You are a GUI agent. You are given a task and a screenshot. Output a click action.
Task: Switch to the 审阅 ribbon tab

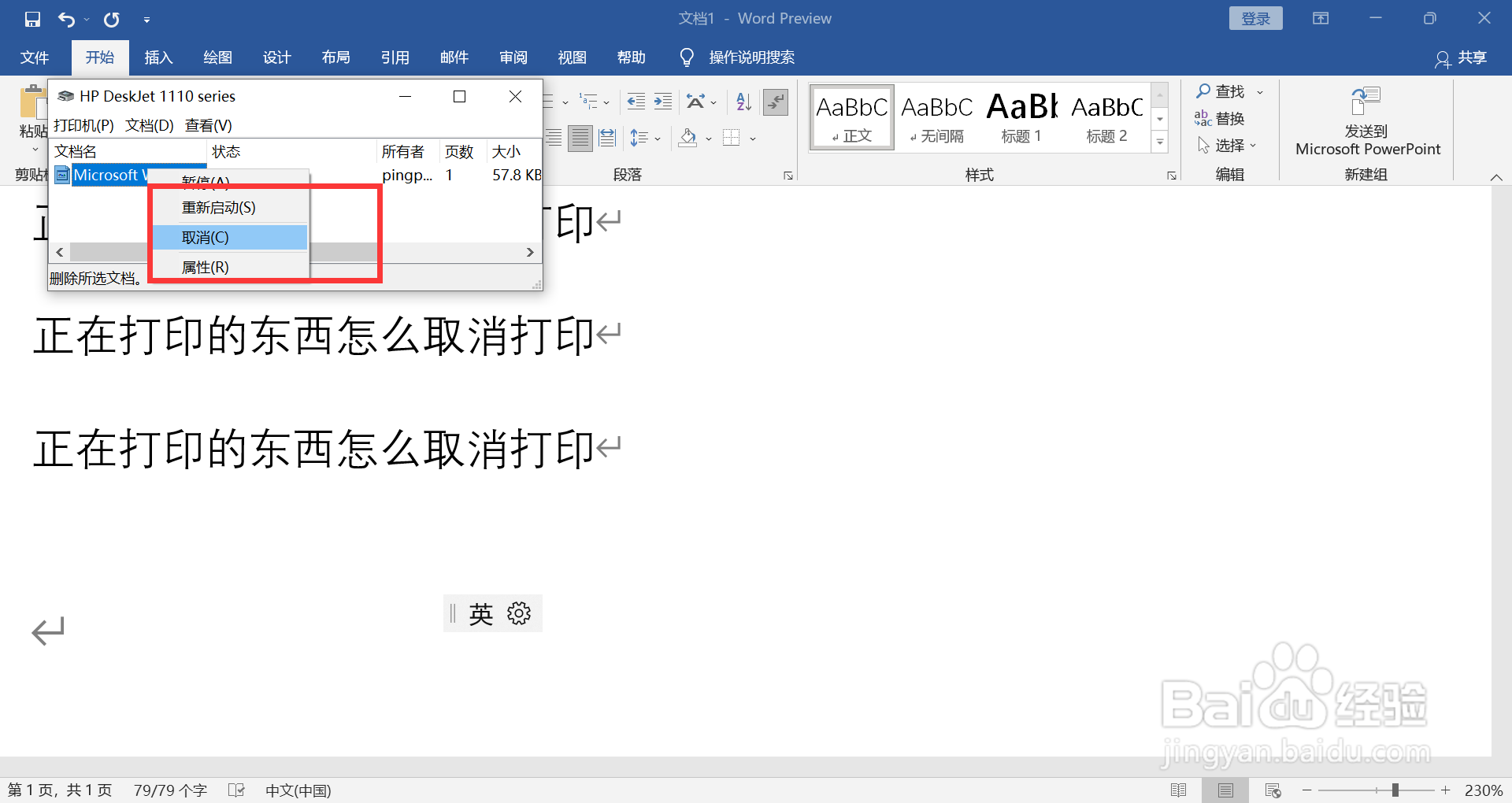coord(513,57)
